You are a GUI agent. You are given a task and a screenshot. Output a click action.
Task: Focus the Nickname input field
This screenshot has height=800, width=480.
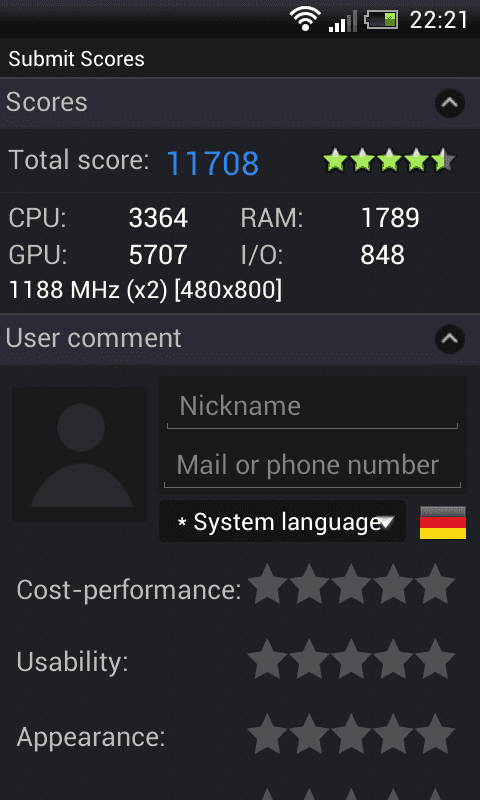[312, 407]
